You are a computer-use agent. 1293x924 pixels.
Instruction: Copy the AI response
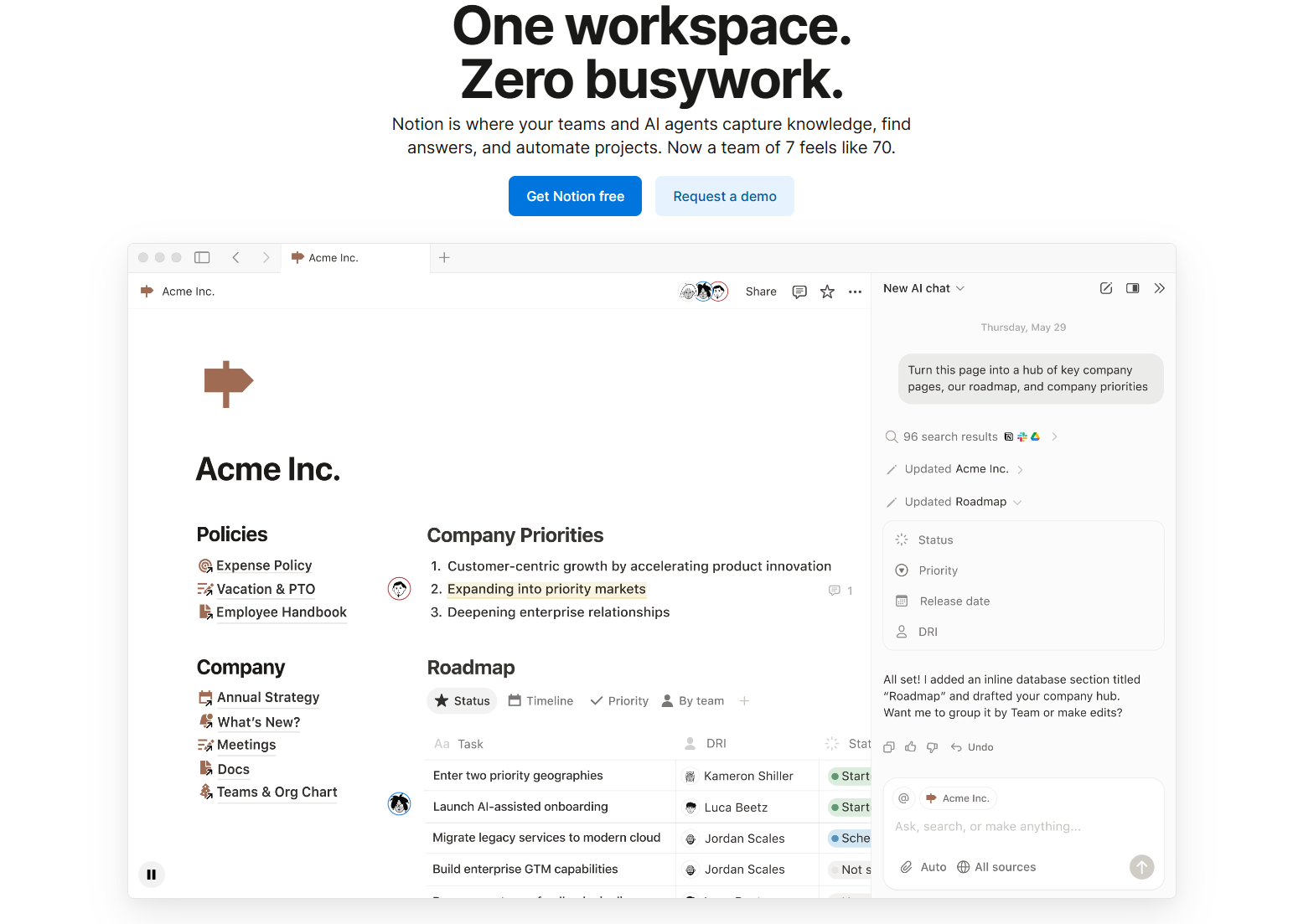click(x=889, y=747)
